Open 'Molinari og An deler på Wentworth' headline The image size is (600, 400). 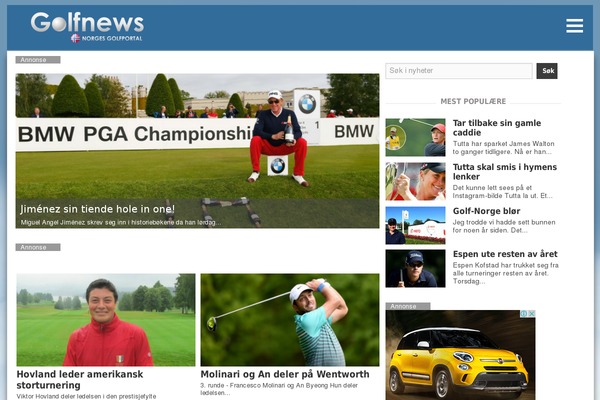pyautogui.click(x=285, y=374)
